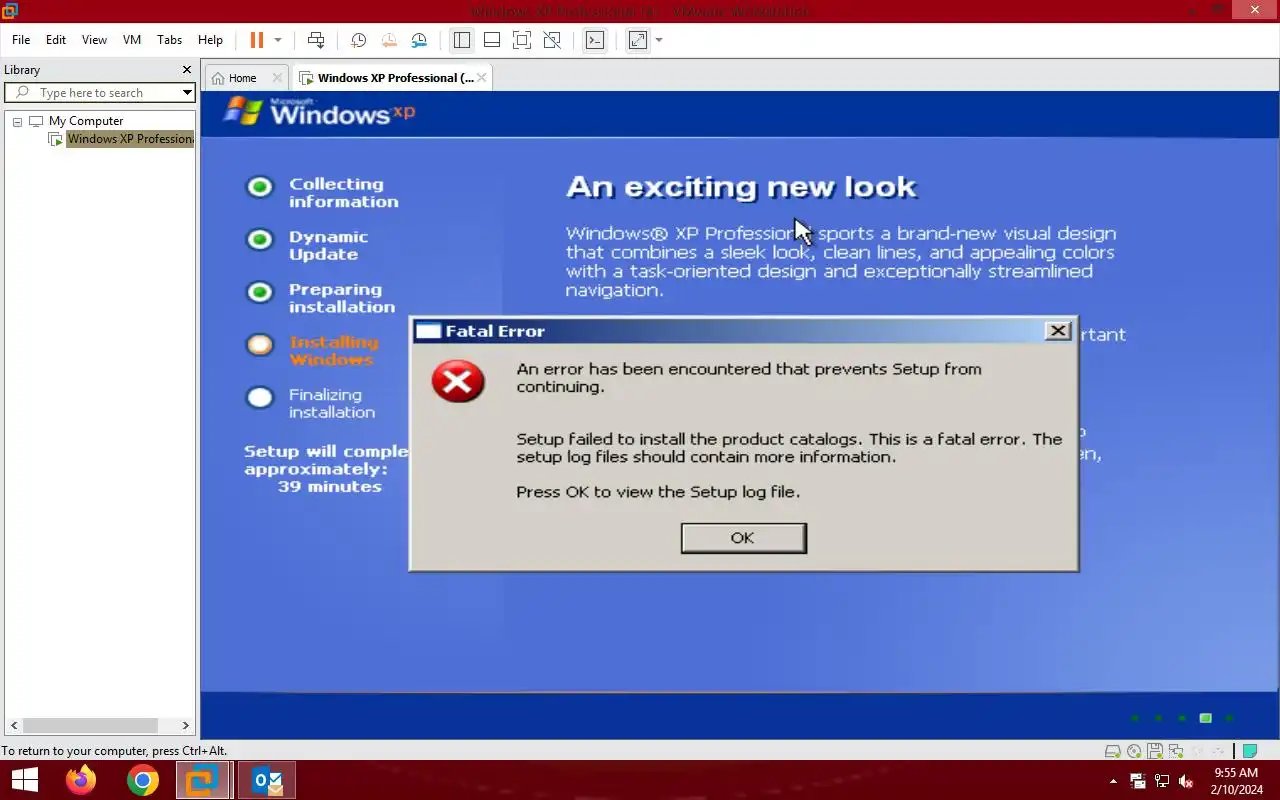Open the File menu
The height and width of the screenshot is (800, 1280).
(21, 40)
